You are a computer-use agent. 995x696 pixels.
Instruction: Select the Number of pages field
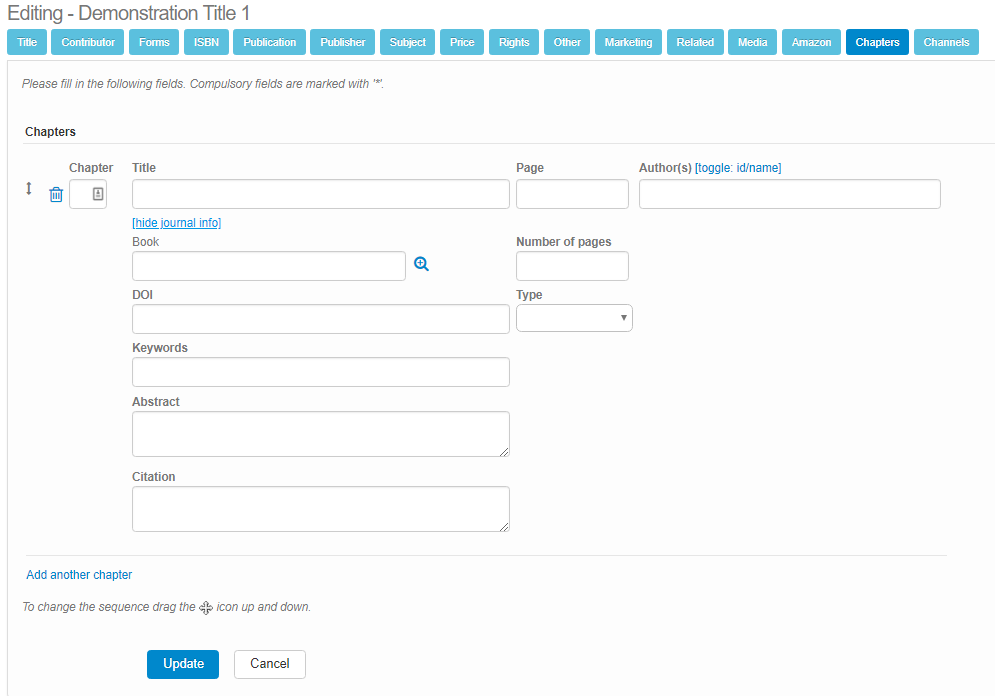(x=572, y=266)
